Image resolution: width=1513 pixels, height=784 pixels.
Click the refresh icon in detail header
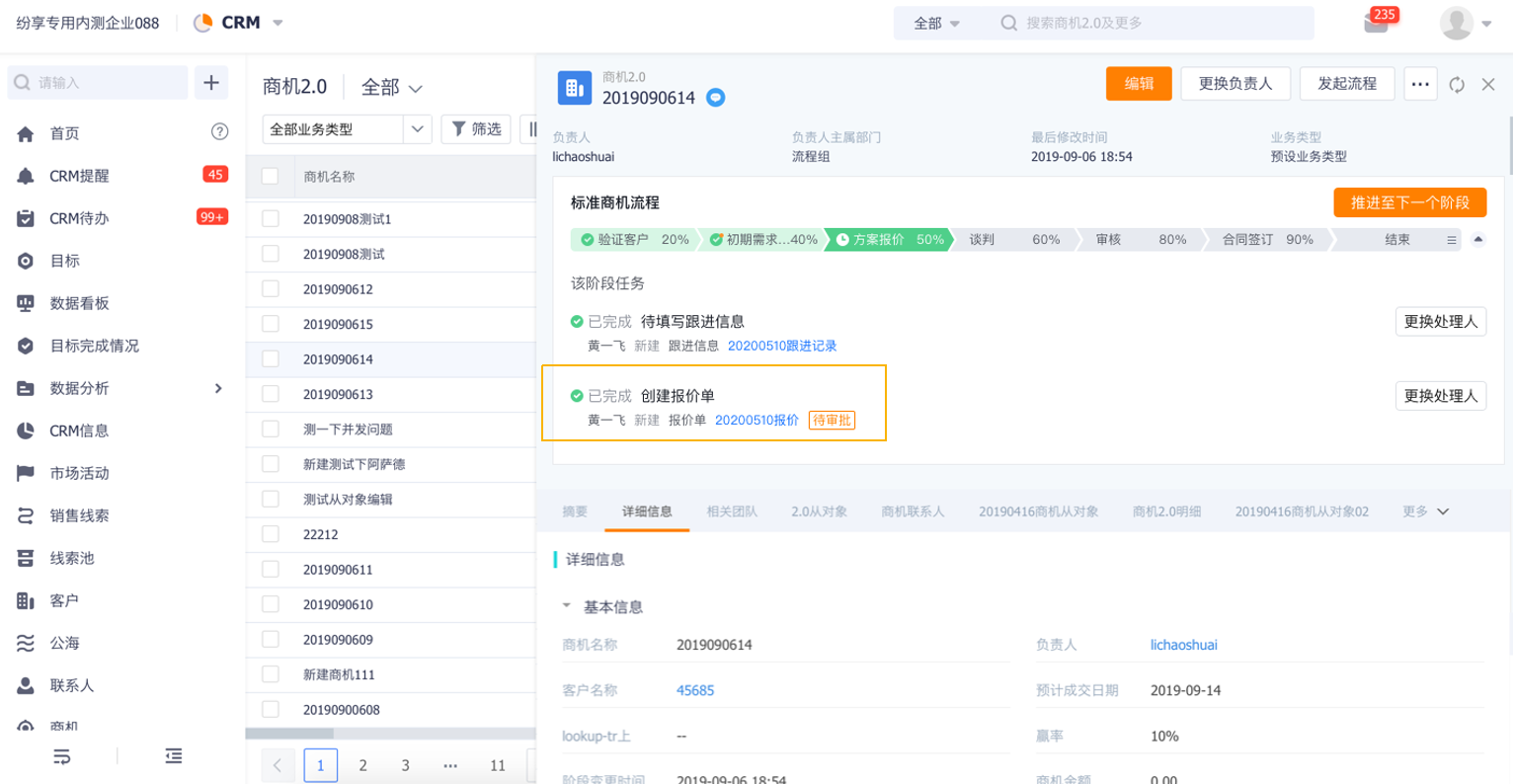click(1457, 85)
